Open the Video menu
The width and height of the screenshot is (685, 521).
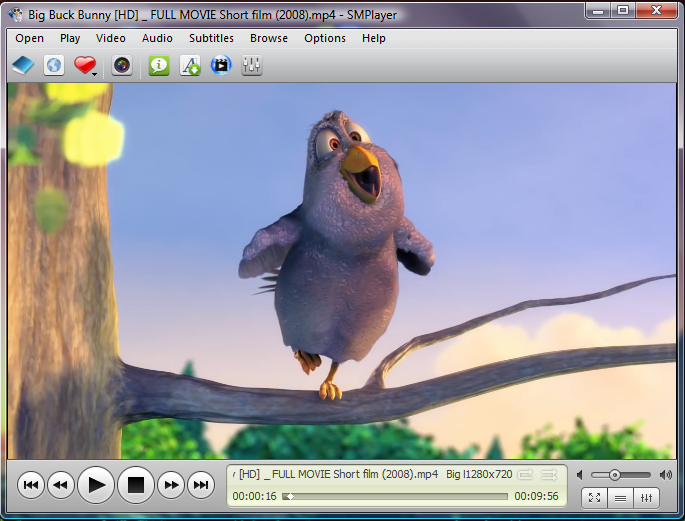[x=110, y=38]
